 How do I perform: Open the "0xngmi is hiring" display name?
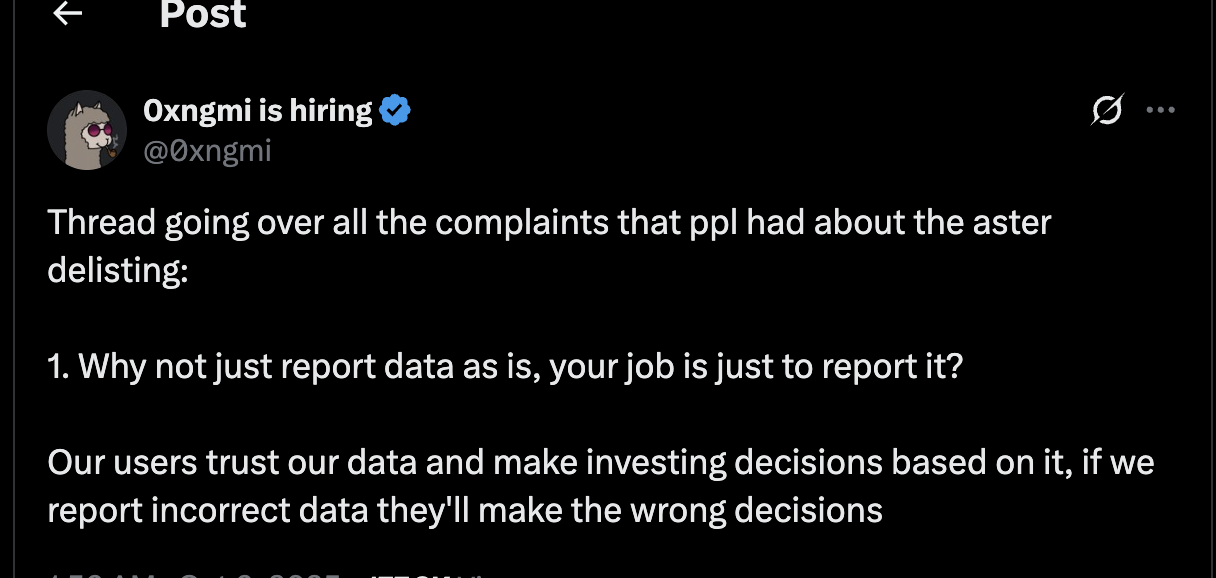tap(258, 110)
